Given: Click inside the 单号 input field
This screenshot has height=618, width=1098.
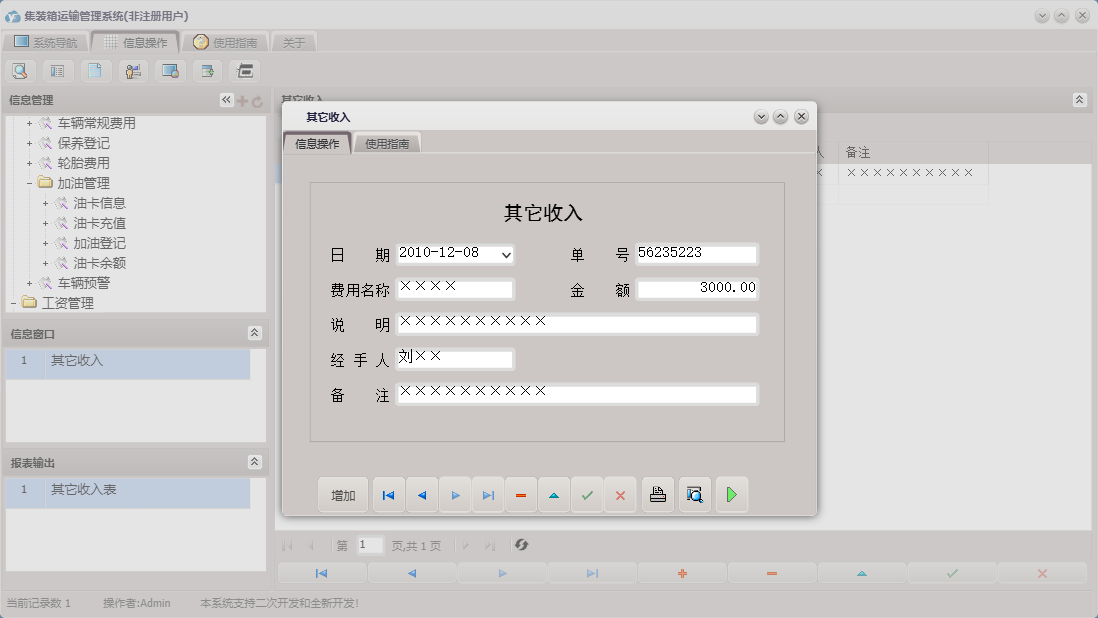Looking at the screenshot, I should coord(697,253).
